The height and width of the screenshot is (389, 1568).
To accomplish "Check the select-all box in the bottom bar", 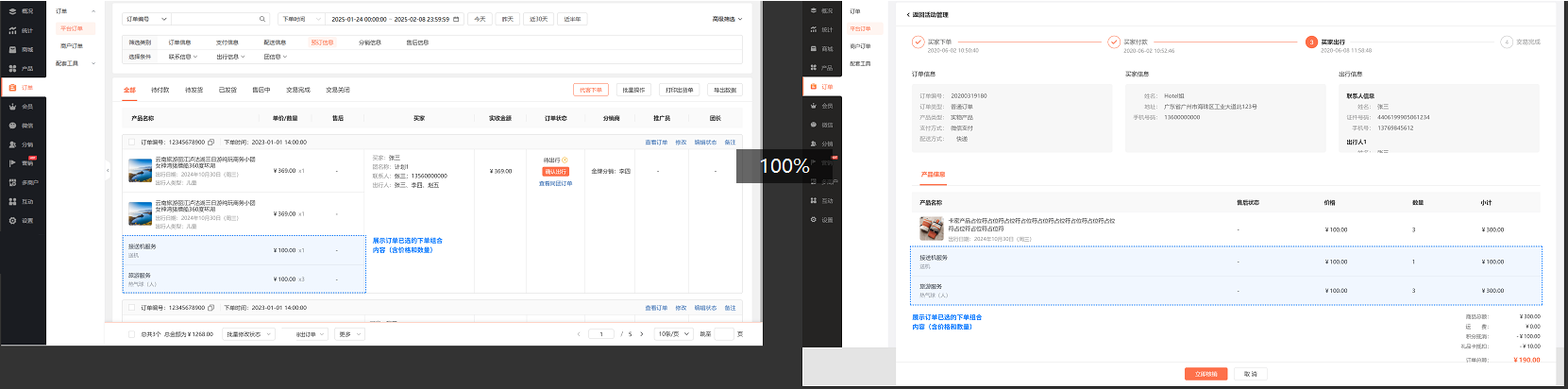I will 131,334.
